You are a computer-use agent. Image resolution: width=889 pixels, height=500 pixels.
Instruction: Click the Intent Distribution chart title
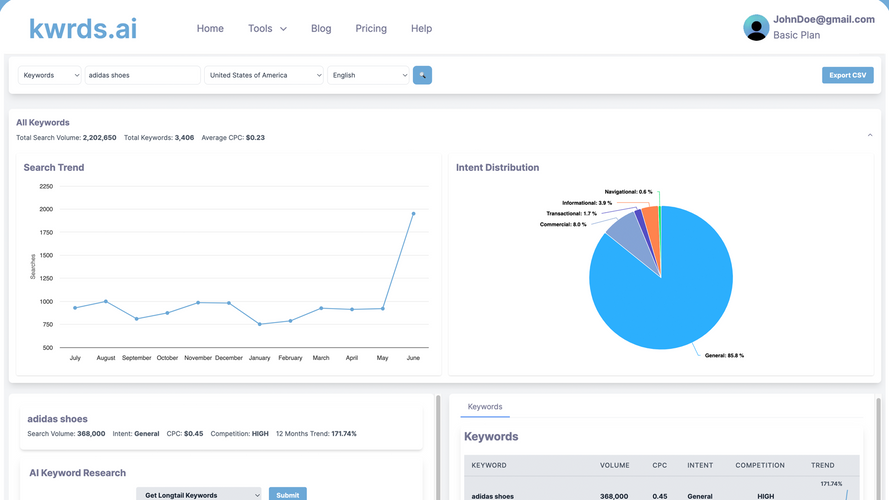(497, 168)
